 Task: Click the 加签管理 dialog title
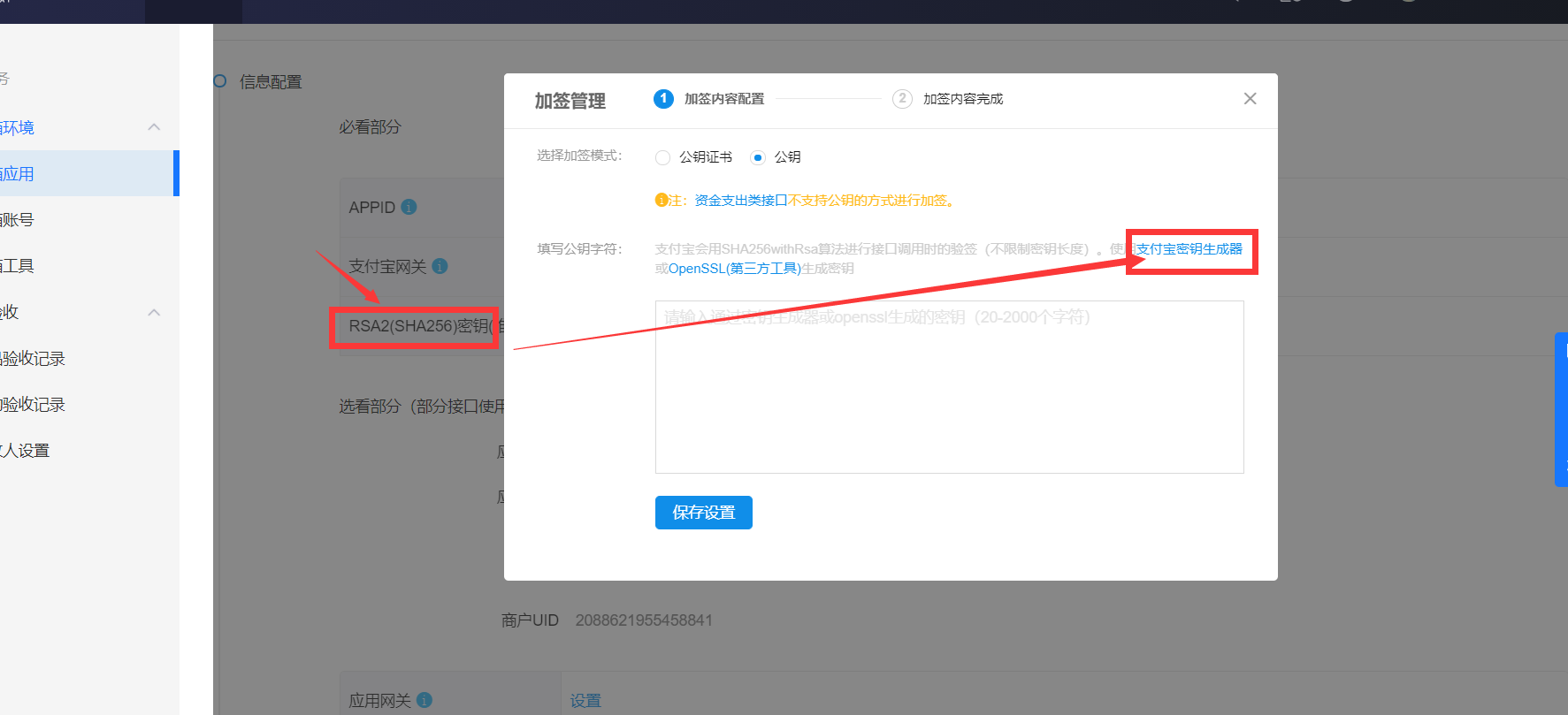[570, 101]
